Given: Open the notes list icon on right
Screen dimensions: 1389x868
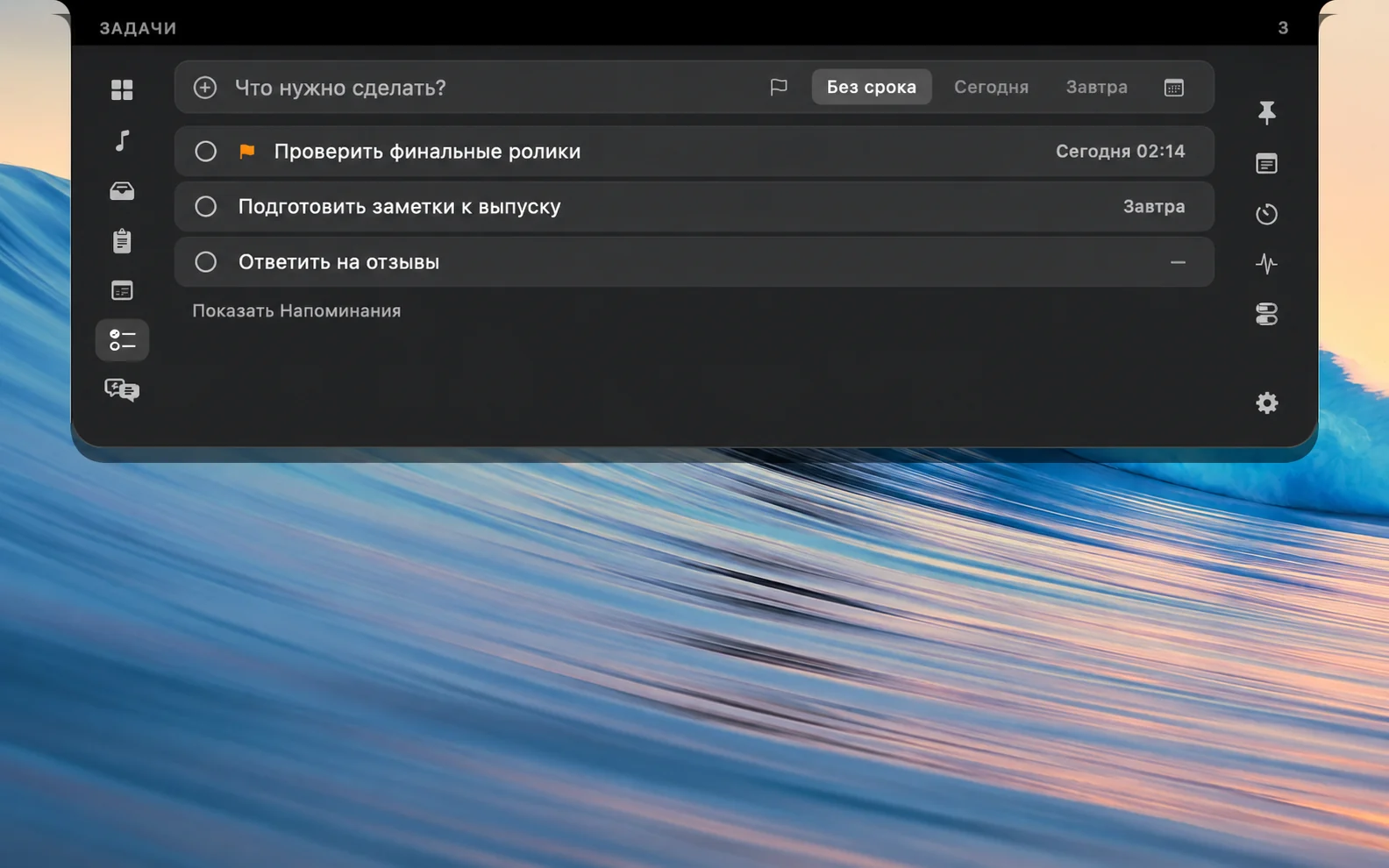Looking at the screenshot, I should [x=1266, y=164].
